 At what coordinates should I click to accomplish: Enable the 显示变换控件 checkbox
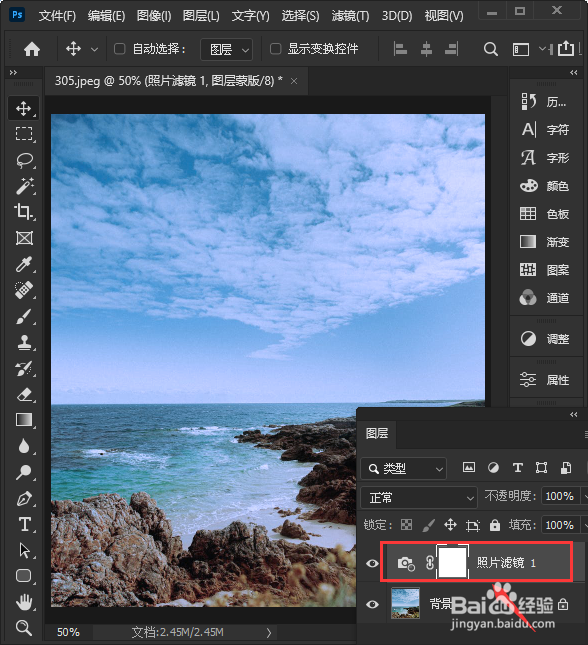(x=275, y=49)
